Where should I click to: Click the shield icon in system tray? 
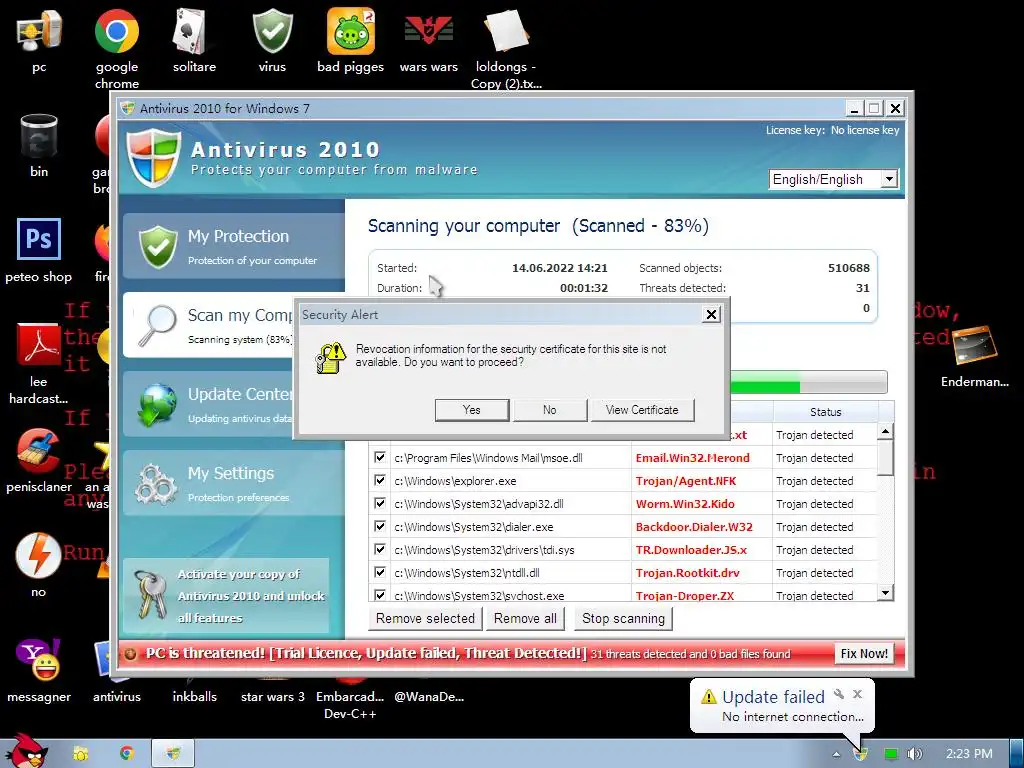(862, 754)
